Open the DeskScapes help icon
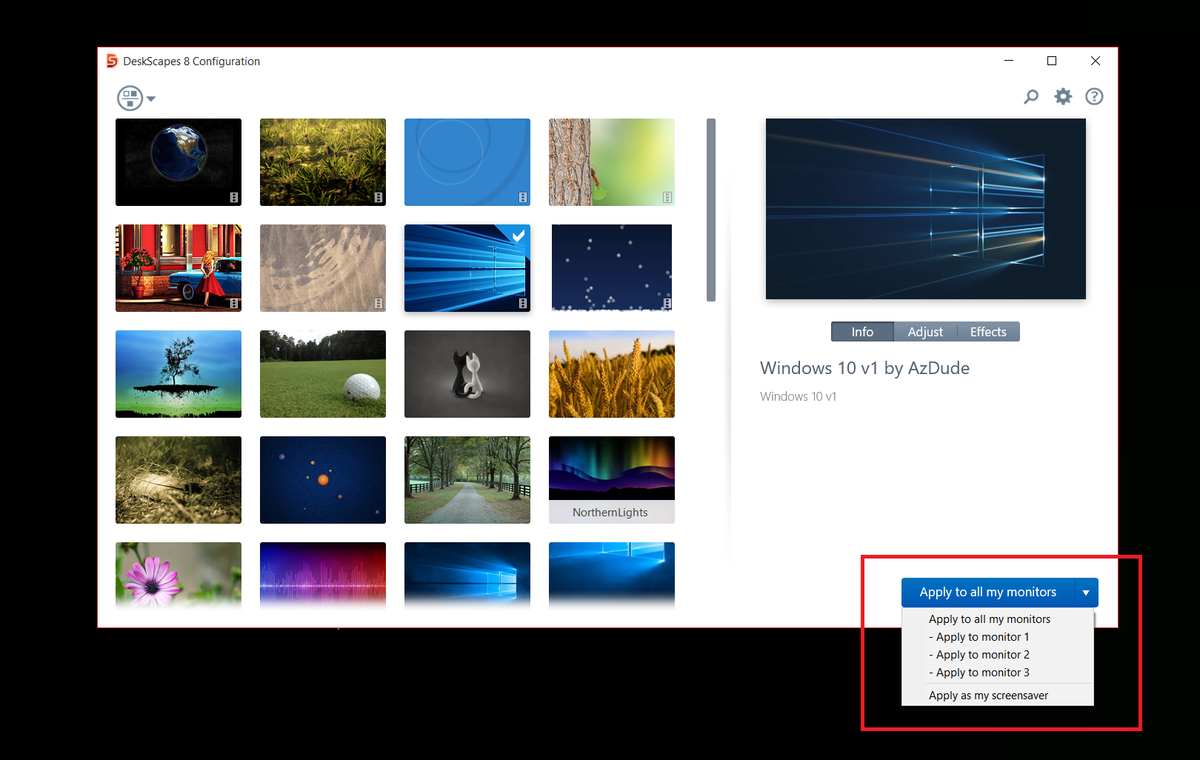This screenshot has height=760, width=1200. (1094, 96)
